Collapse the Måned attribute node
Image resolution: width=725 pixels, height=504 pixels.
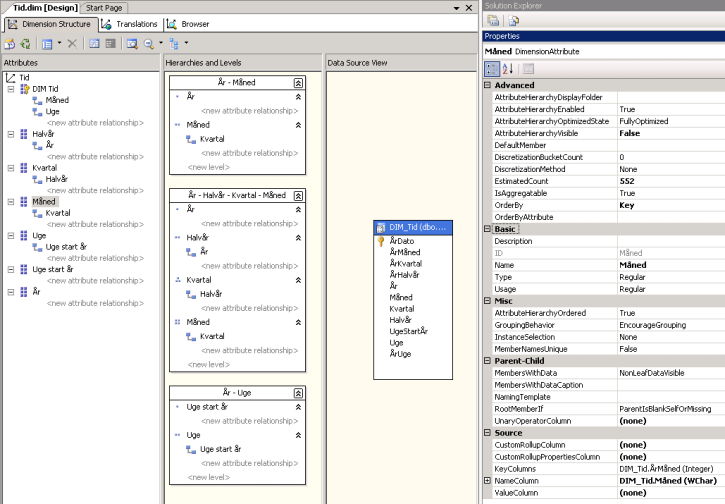point(11,202)
